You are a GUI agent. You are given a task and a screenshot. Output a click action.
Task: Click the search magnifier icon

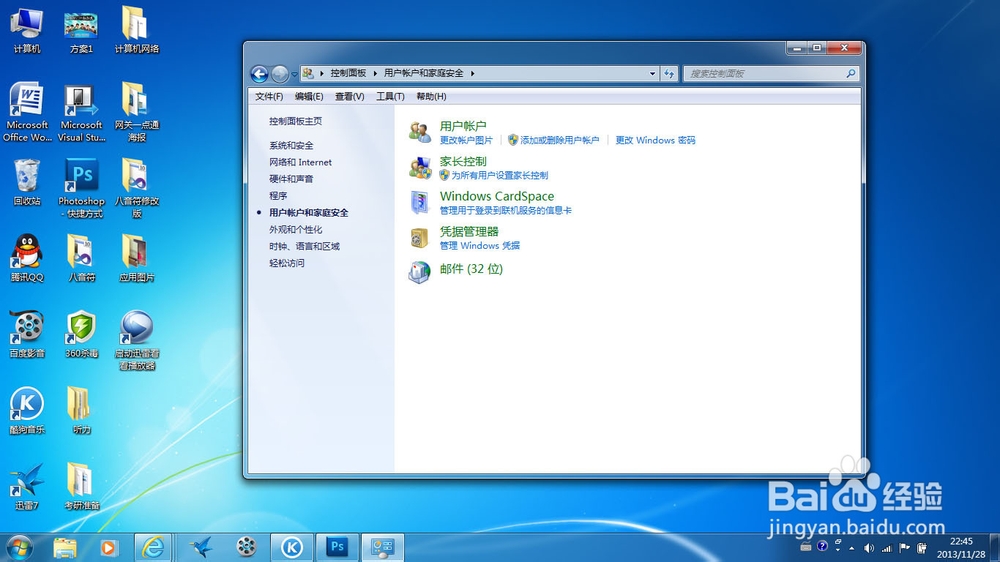850,74
